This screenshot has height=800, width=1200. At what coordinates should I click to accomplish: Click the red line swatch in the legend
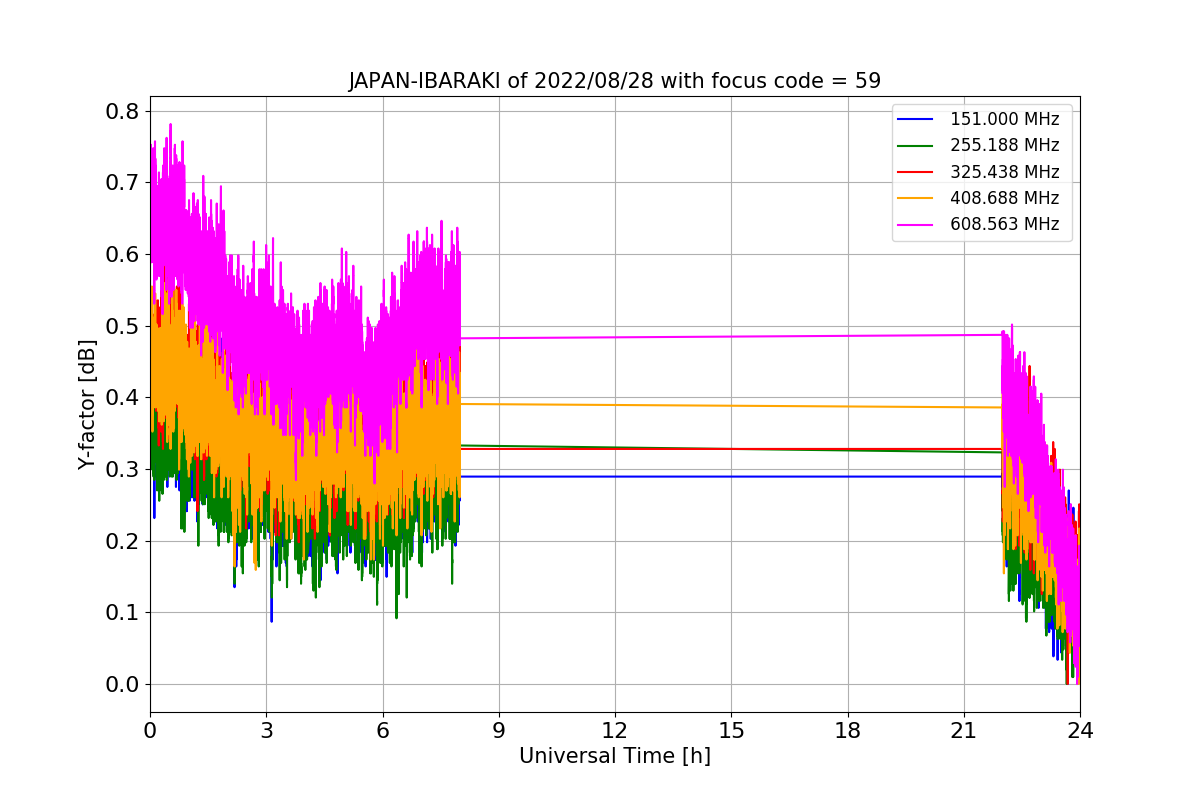pos(917,172)
